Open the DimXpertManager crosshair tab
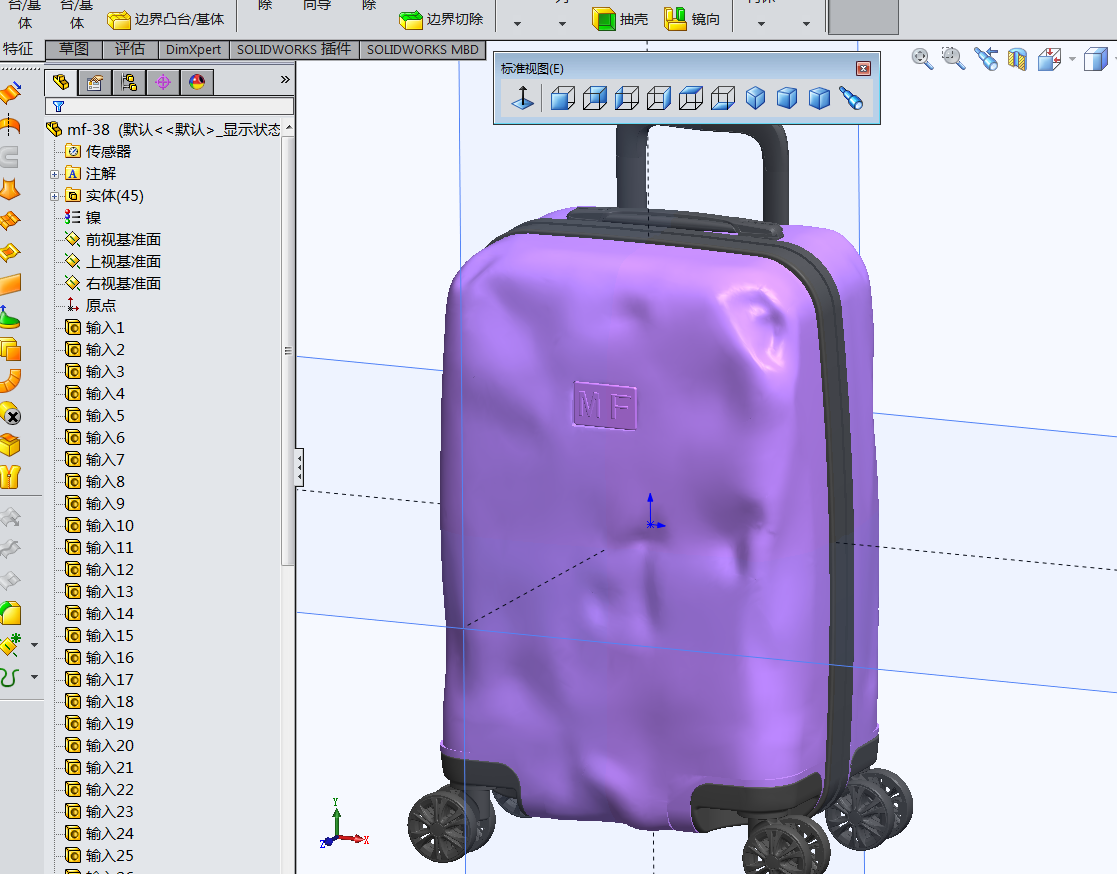Viewport: 1117px width, 874px height. (x=163, y=83)
